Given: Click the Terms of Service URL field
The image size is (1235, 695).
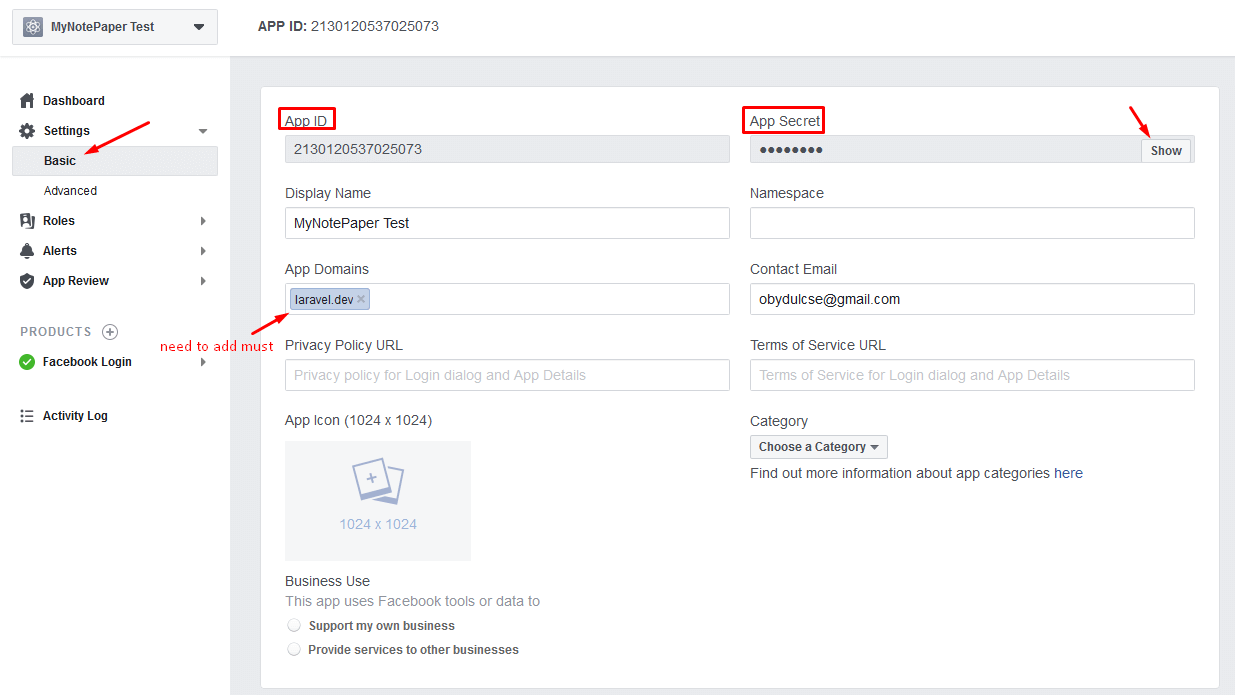Looking at the screenshot, I should [972, 375].
